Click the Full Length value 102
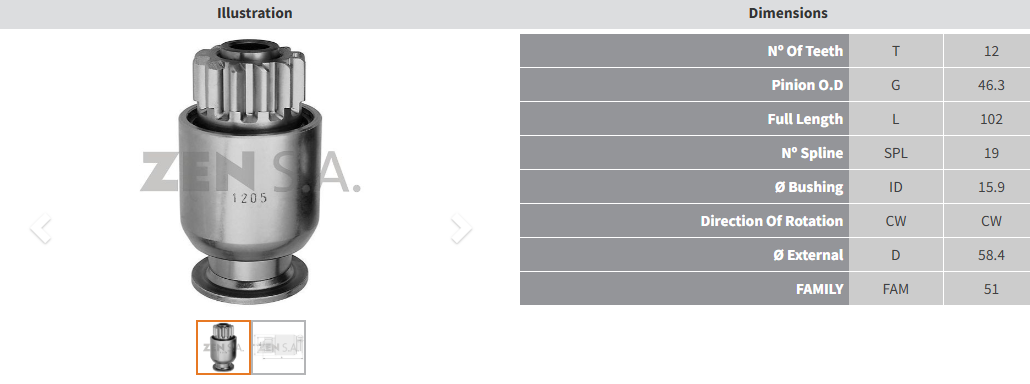1030x384 pixels. [991, 119]
